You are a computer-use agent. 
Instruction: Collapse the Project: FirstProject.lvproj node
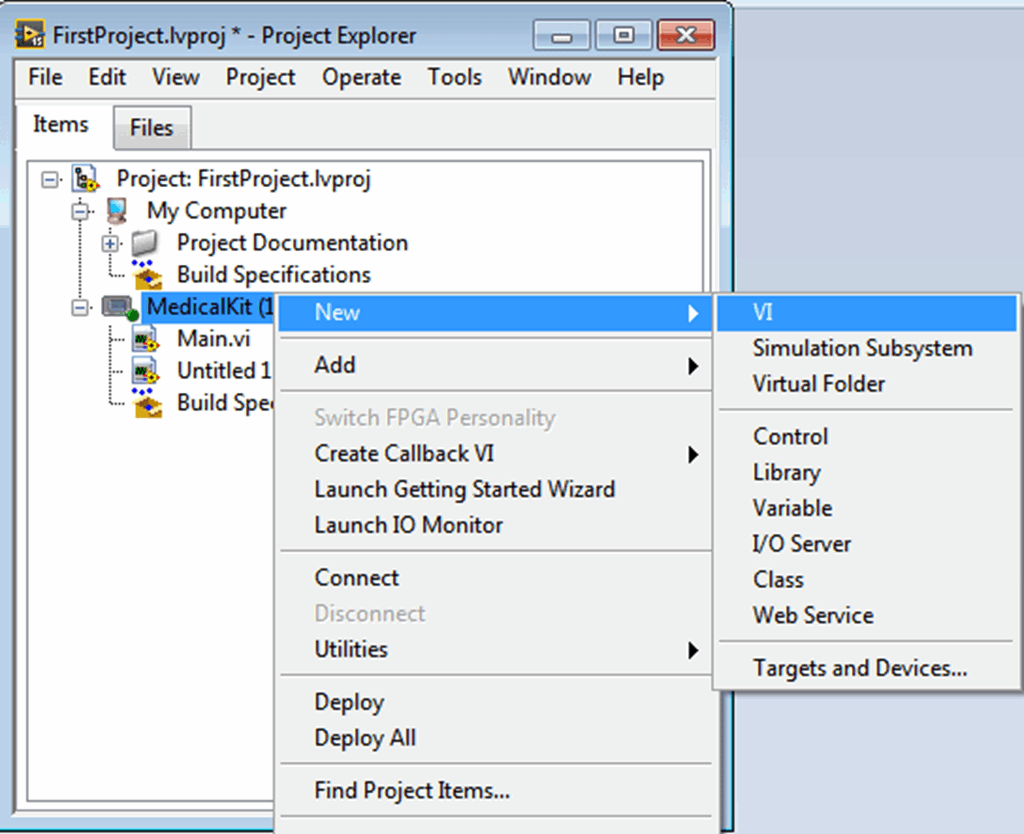[x=50, y=179]
